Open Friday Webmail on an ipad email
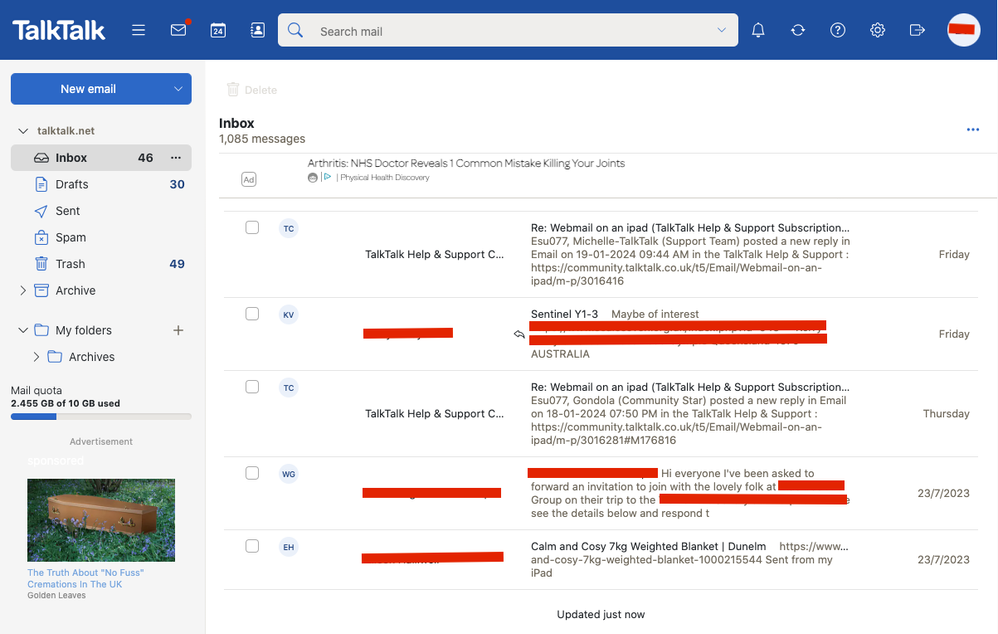 [x=690, y=228]
